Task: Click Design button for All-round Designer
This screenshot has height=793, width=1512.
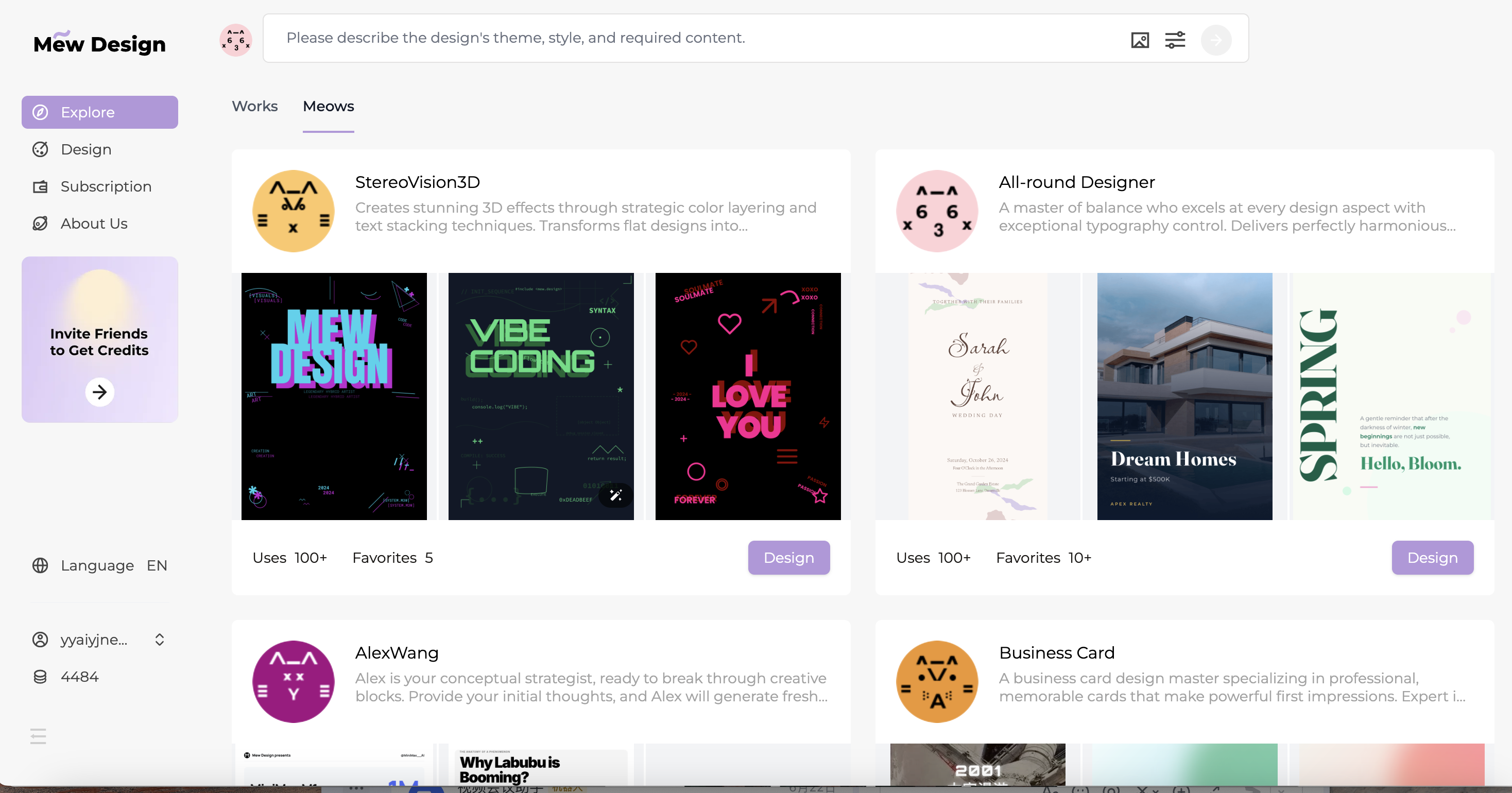Action: [x=1433, y=558]
